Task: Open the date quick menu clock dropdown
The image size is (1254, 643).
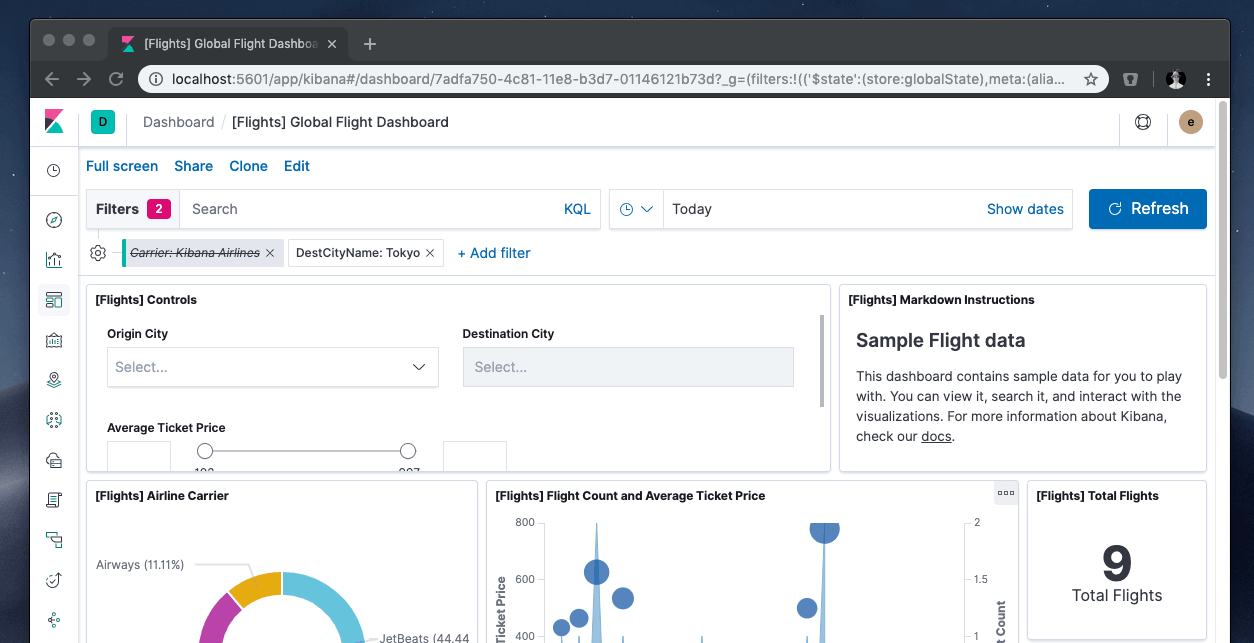Action: pos(636,209)
